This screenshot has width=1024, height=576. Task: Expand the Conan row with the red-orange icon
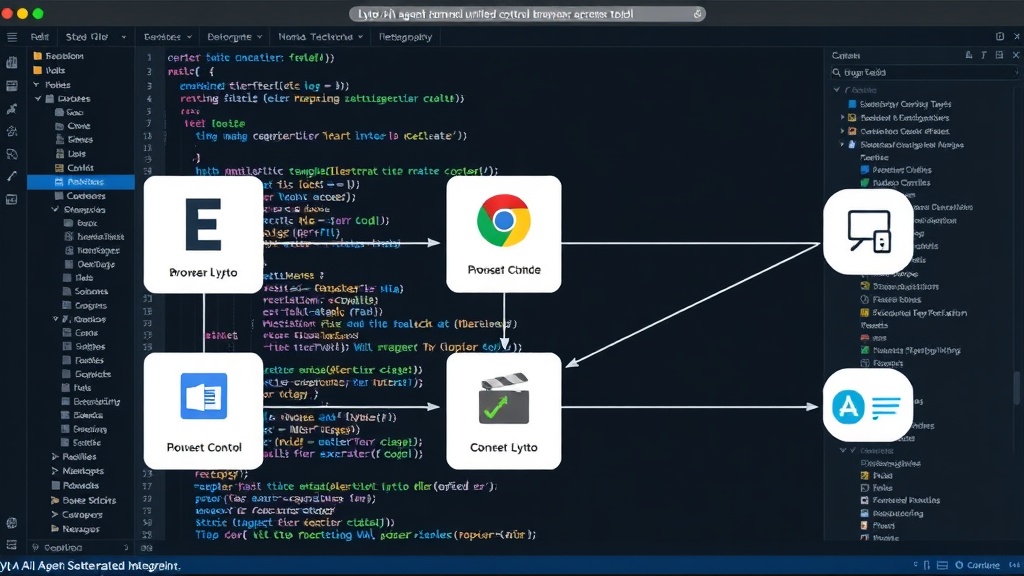point(842,131)
